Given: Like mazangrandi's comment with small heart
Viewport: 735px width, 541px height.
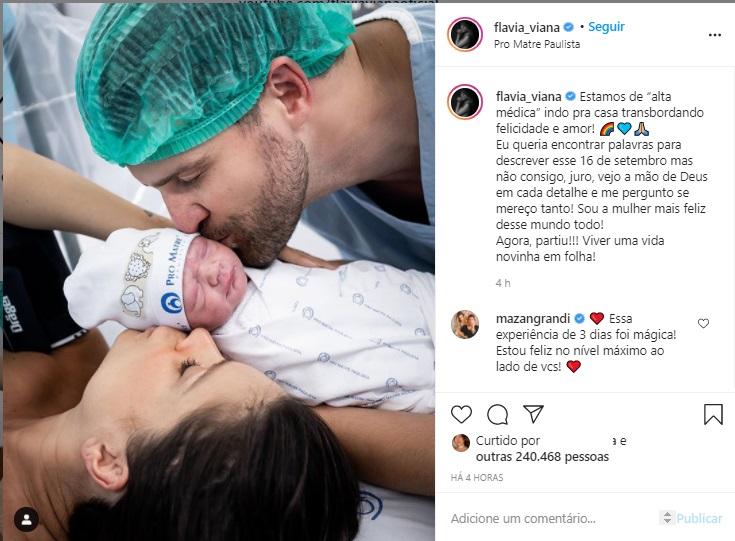Looking at the screenshot, I should (x=703, y=323).
